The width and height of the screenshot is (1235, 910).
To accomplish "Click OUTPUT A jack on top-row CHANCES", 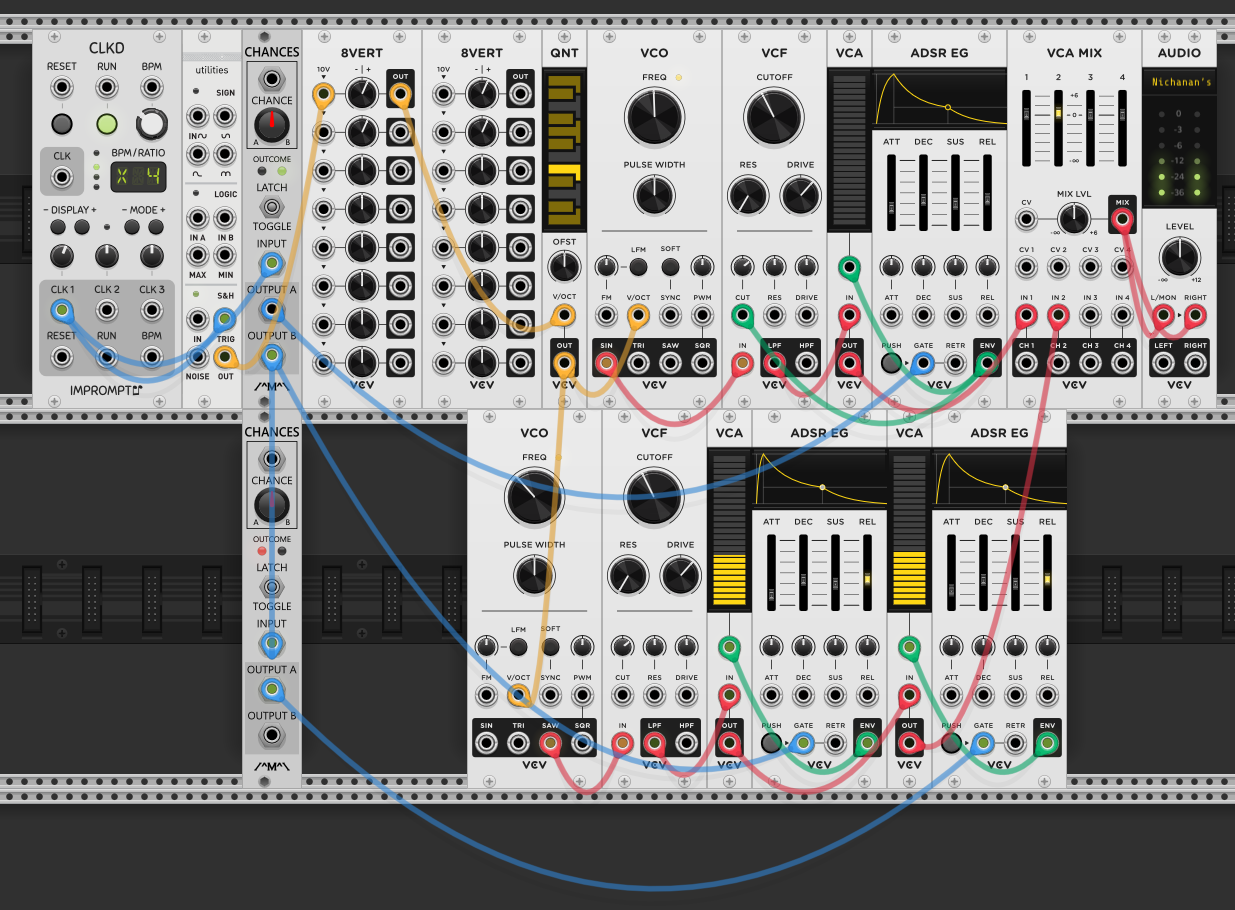I will point(271,310).
